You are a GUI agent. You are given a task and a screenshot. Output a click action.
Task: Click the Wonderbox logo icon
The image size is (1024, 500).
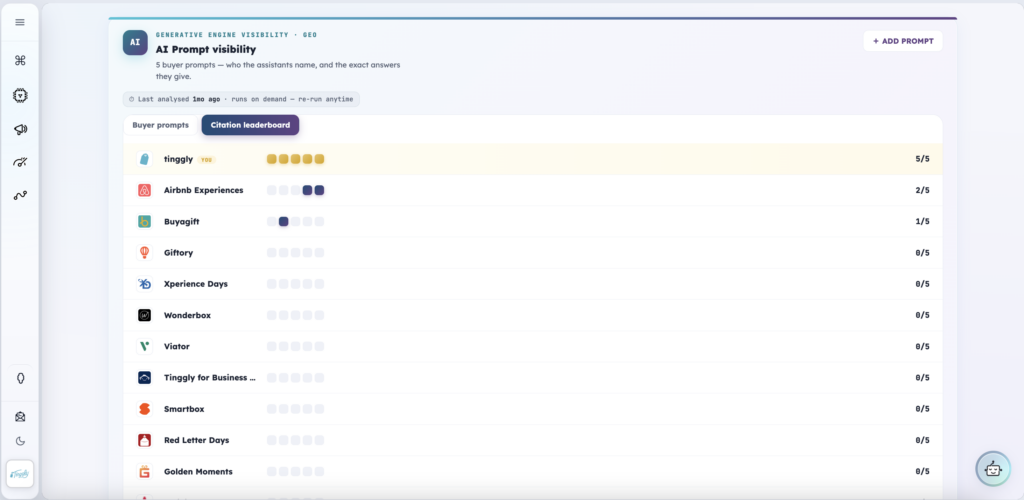click(x=144, y=315)
